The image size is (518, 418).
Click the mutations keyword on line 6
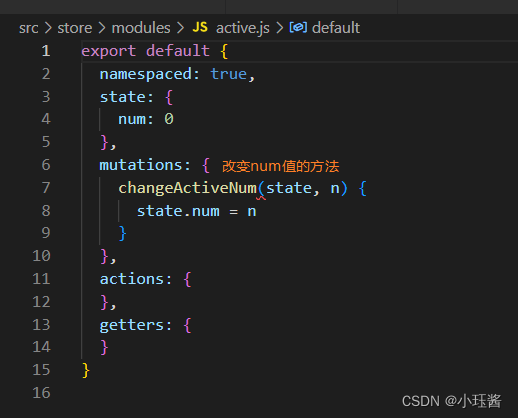[x=141, y=165]
